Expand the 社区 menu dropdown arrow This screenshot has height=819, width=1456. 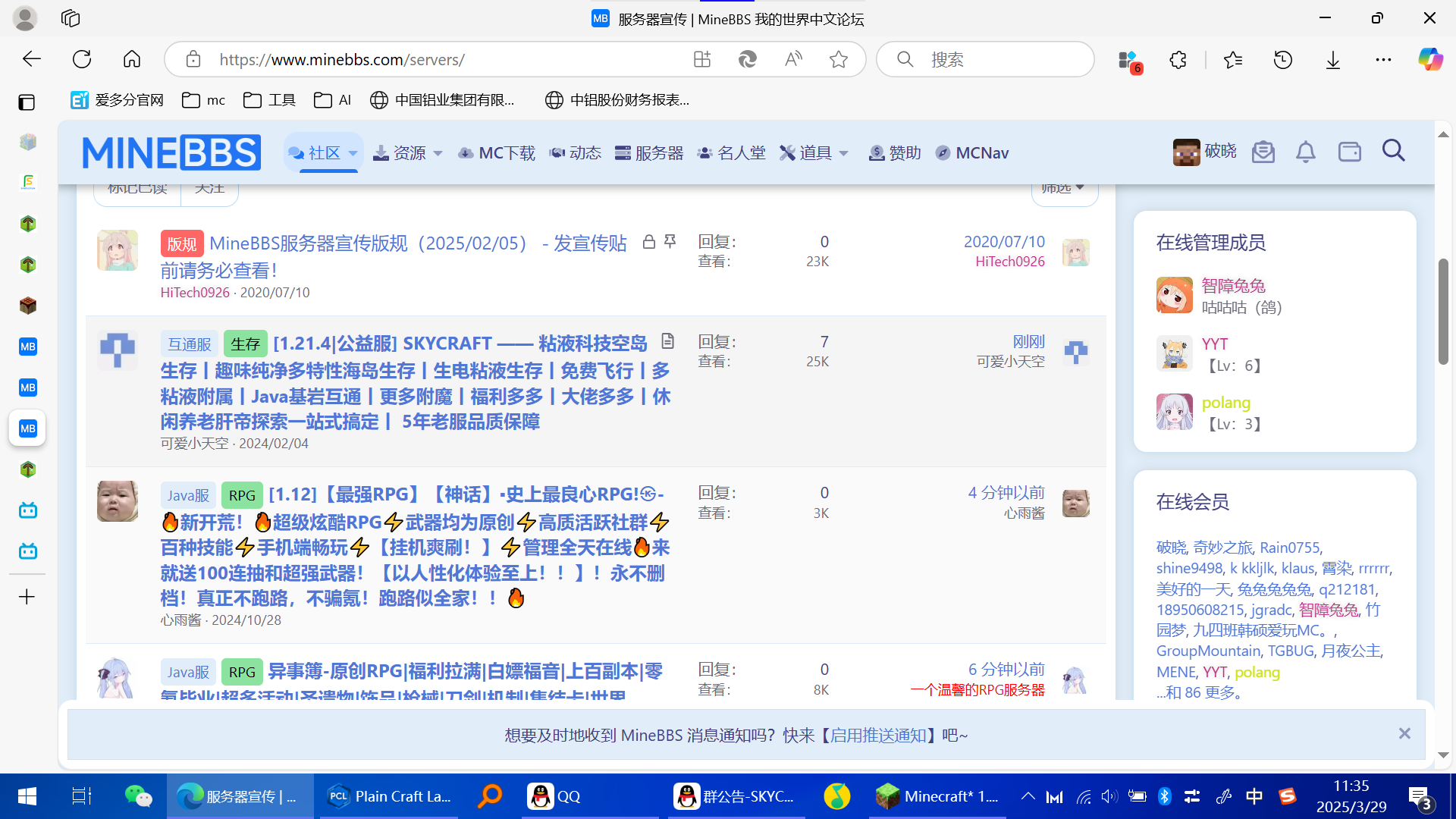tap(353, 153)
